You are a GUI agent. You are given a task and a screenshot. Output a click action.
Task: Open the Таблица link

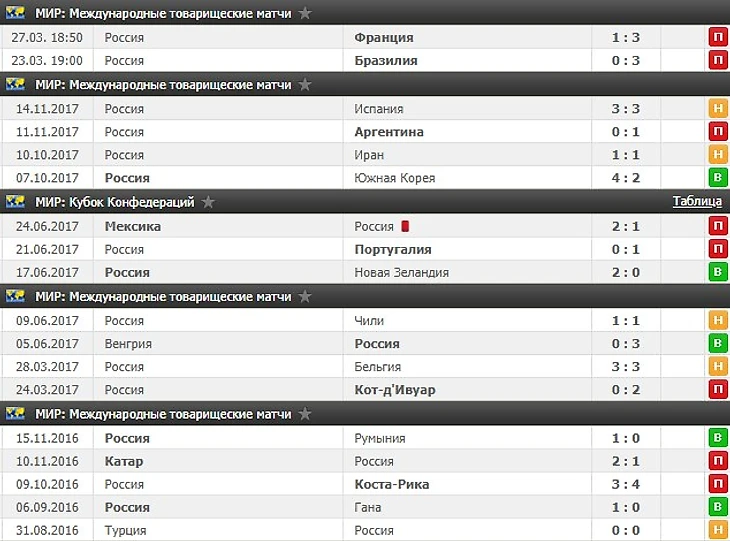pyautogui.click(x=697, y=202)
